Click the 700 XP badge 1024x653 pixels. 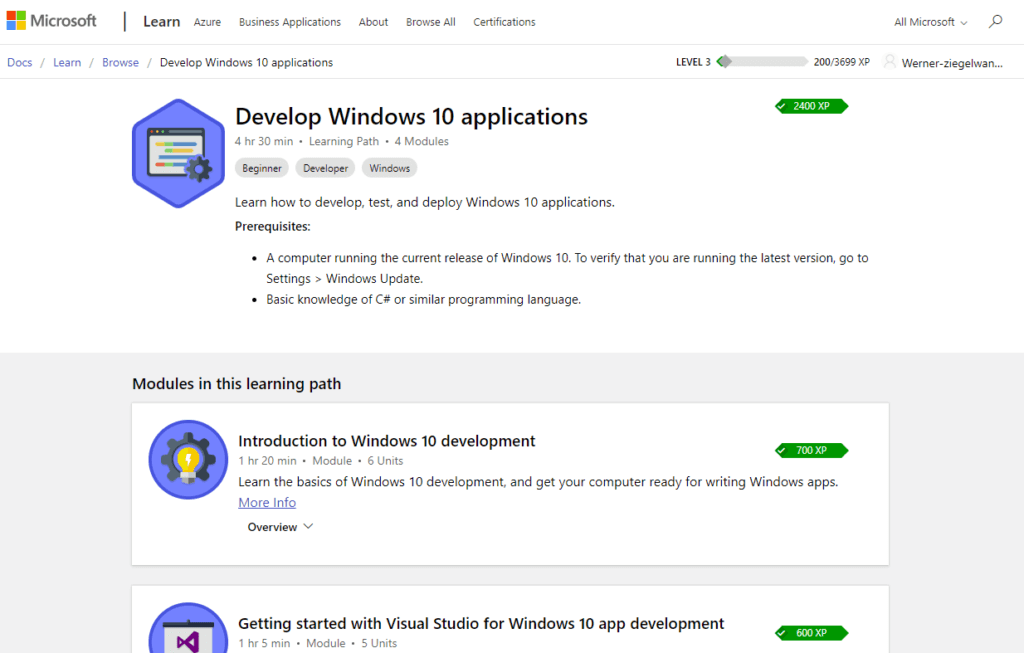pyautogui.click(x=810, y=450)
